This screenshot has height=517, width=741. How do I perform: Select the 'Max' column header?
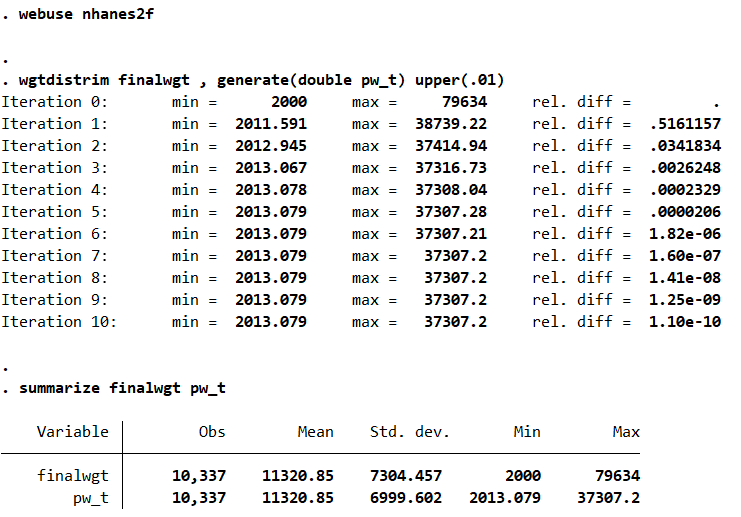626,432
